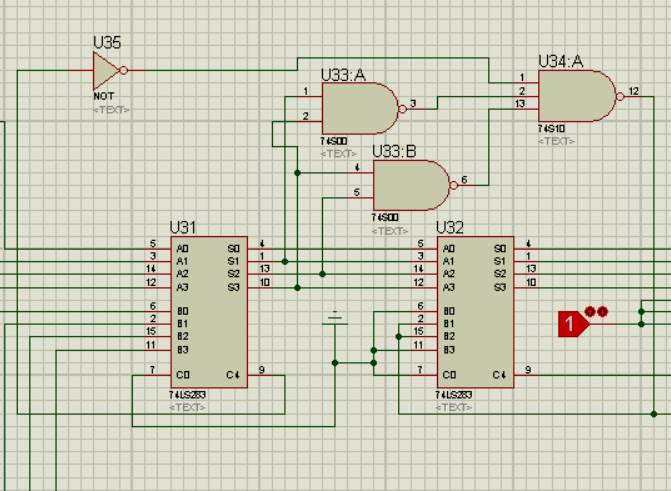This screenshot has height=491, width=671.
Task: Select the U31 74LS283 adder chip
Action: tap(209, 312)
